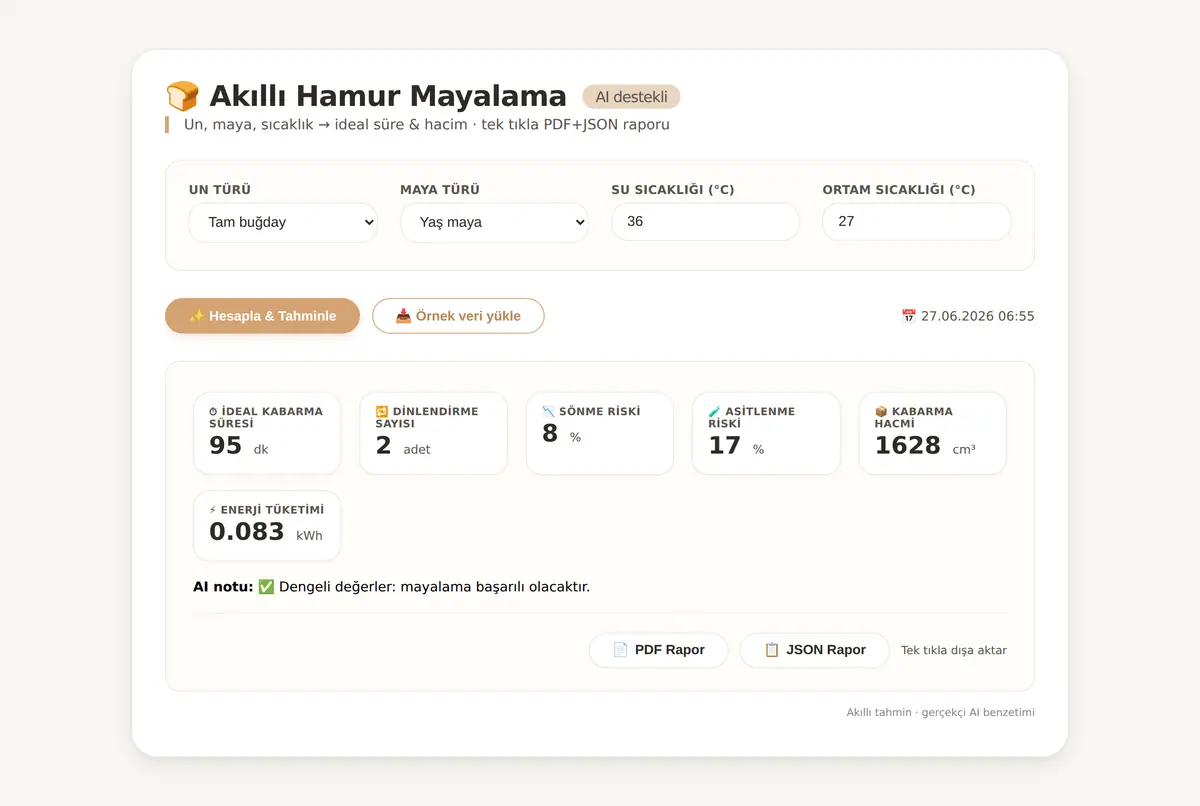This screenshot has height=806, width=1200.
Task: Click the repeat icon on Dinlendirme Sayısı card
Action: coord(381,412)
